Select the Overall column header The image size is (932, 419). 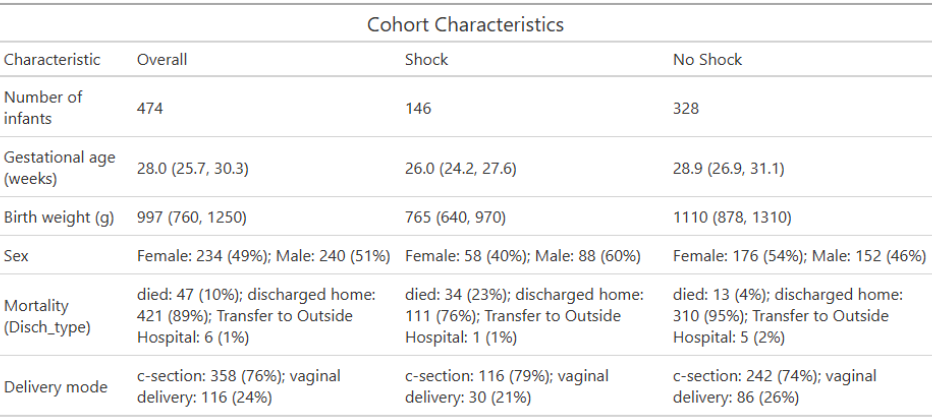point(162,59)
